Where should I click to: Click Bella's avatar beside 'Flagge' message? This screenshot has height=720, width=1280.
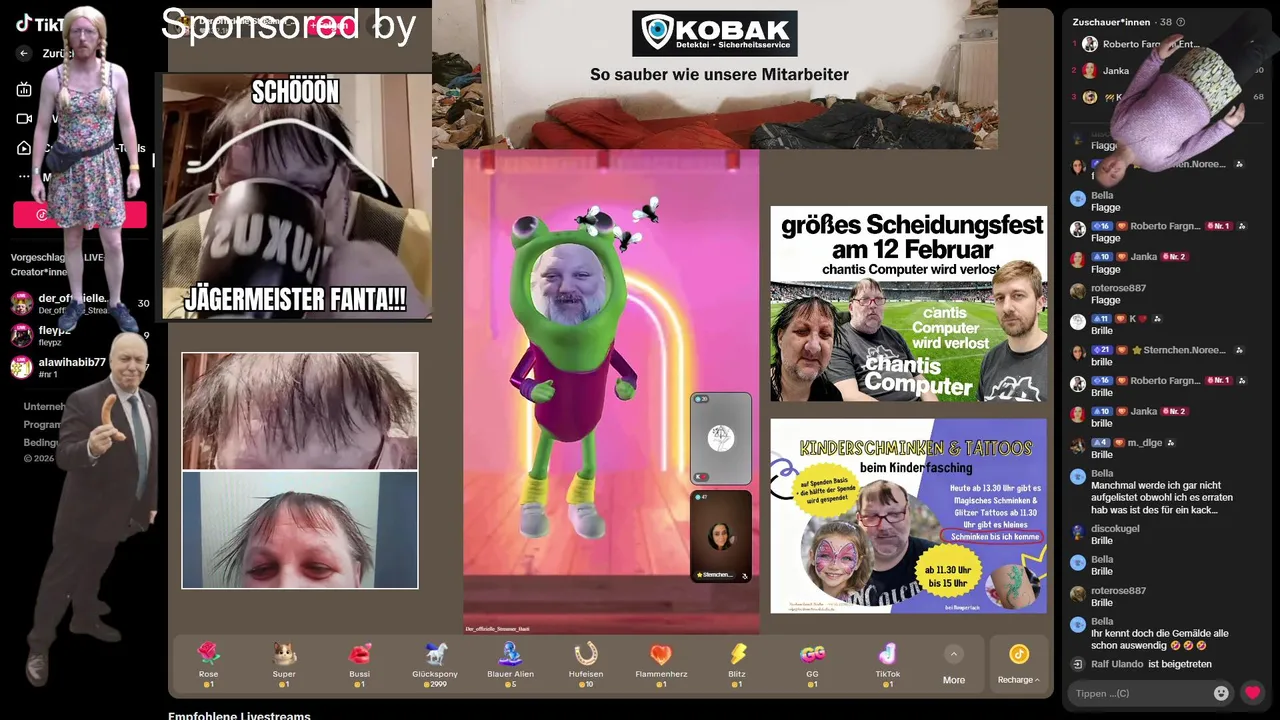tap(1078, 198)
